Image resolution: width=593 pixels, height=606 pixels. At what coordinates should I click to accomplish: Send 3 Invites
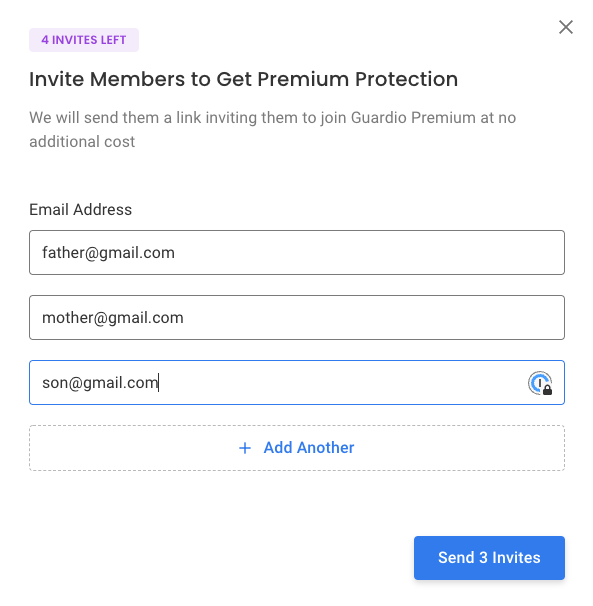[489, 558]
